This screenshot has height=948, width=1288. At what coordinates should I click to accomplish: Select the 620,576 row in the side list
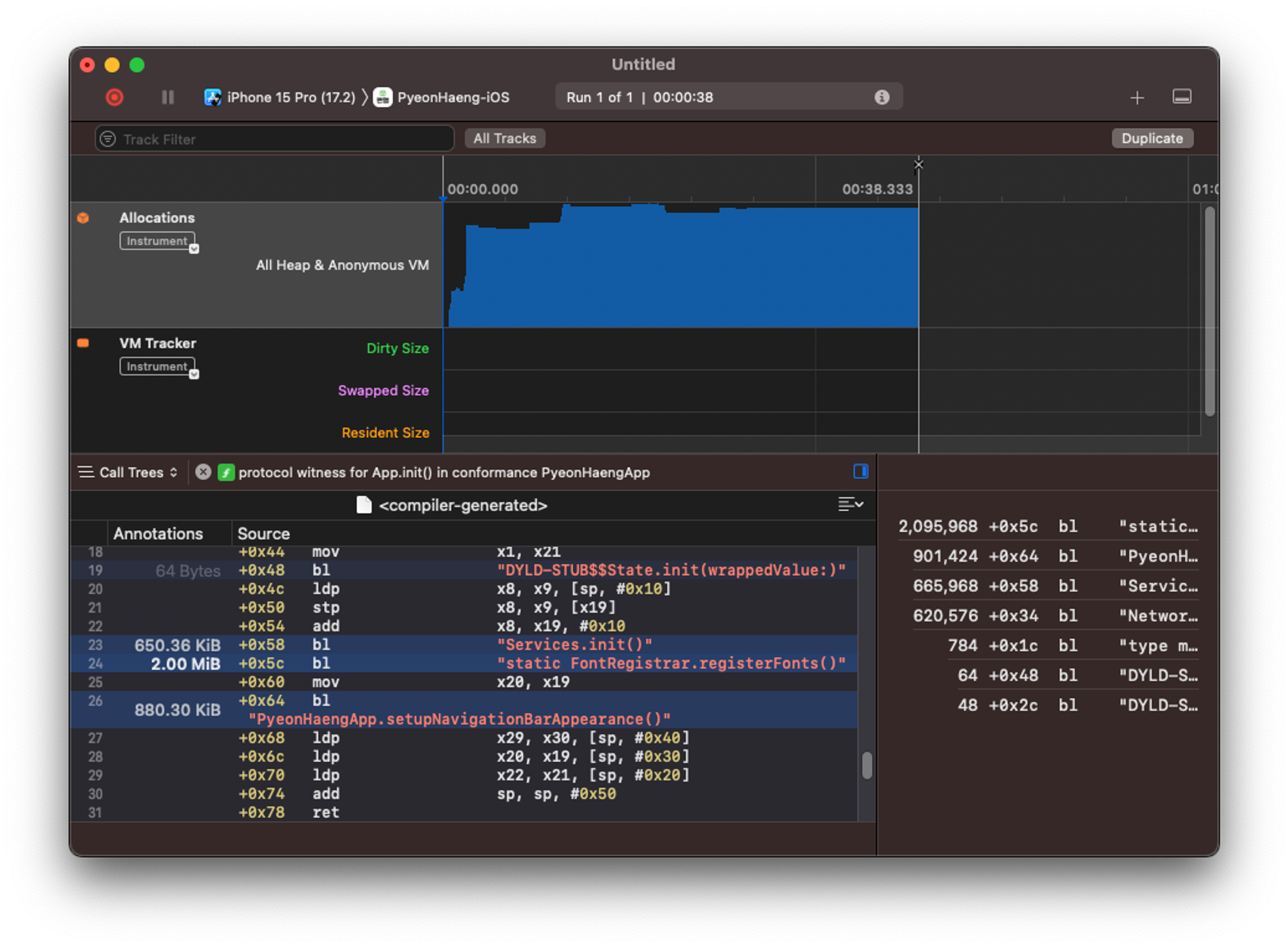(1048, 616)
